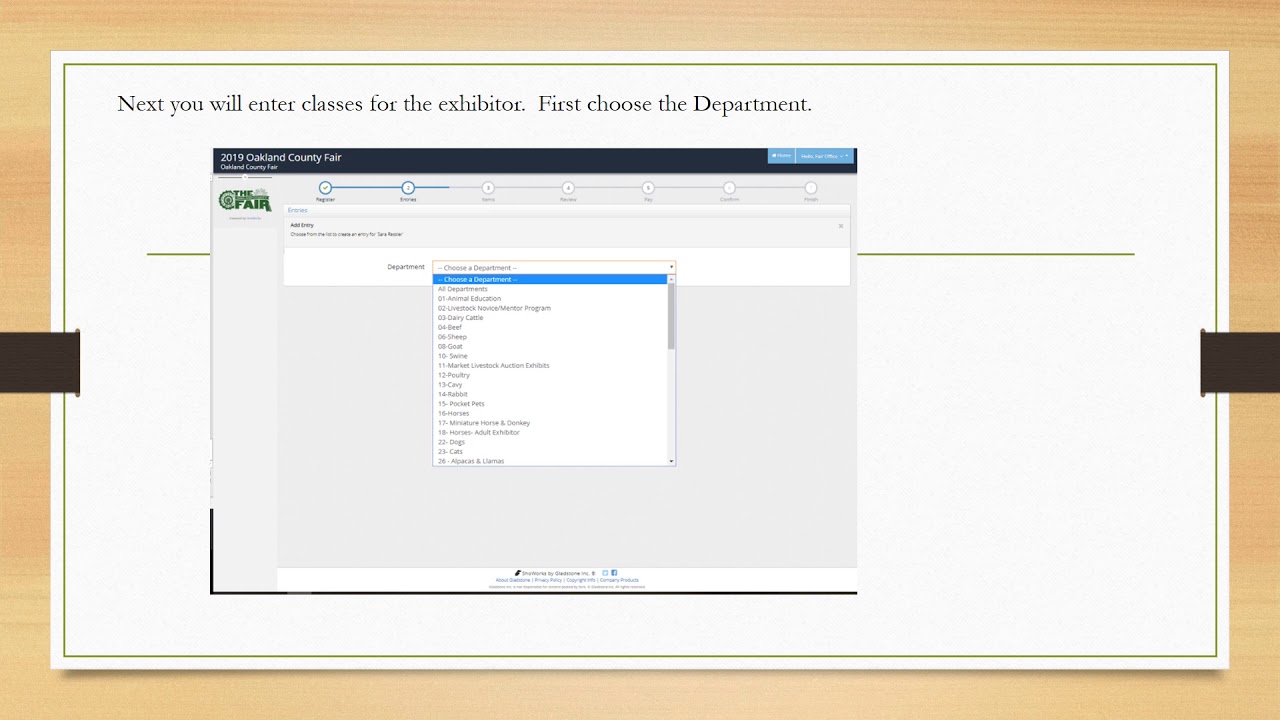The image size is (1280, 720).
Task: Open the Department combo box
Action: pos(554,267)
